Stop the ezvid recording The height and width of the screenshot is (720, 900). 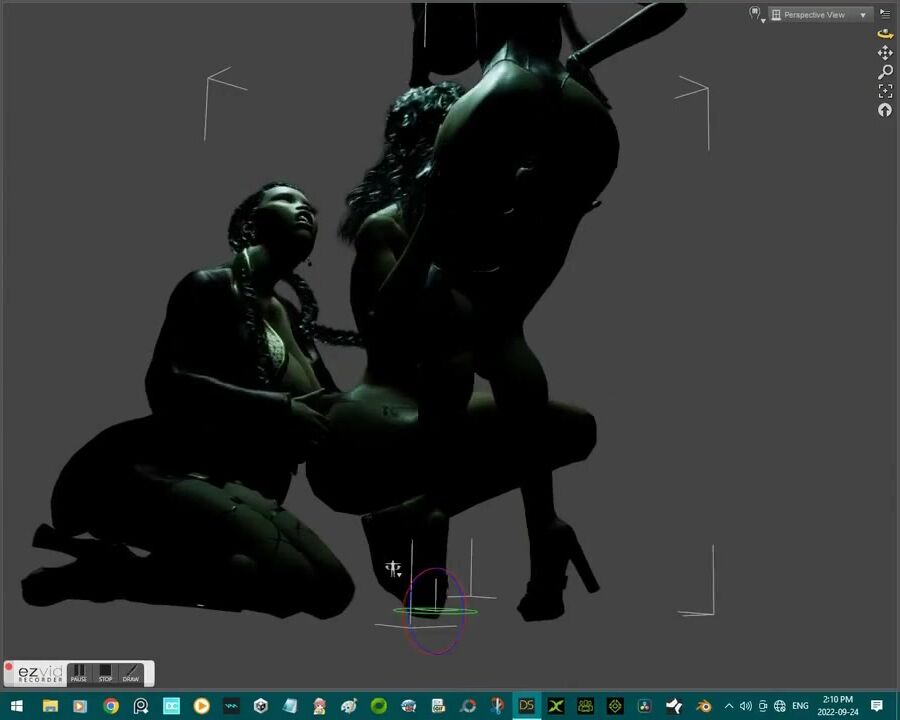[x=104, y=673]
